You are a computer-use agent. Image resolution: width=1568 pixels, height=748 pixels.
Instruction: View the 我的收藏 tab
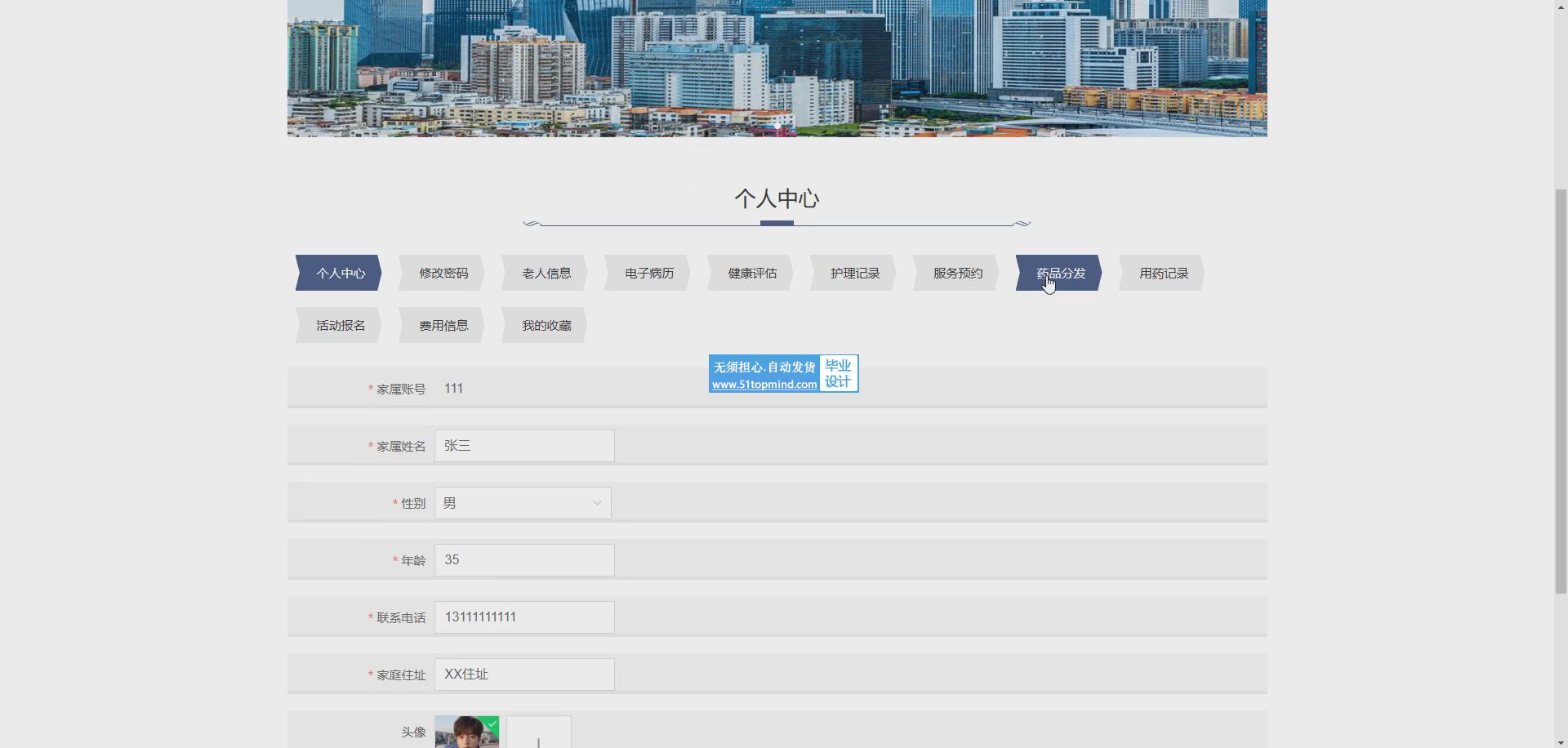click(546, 325)
